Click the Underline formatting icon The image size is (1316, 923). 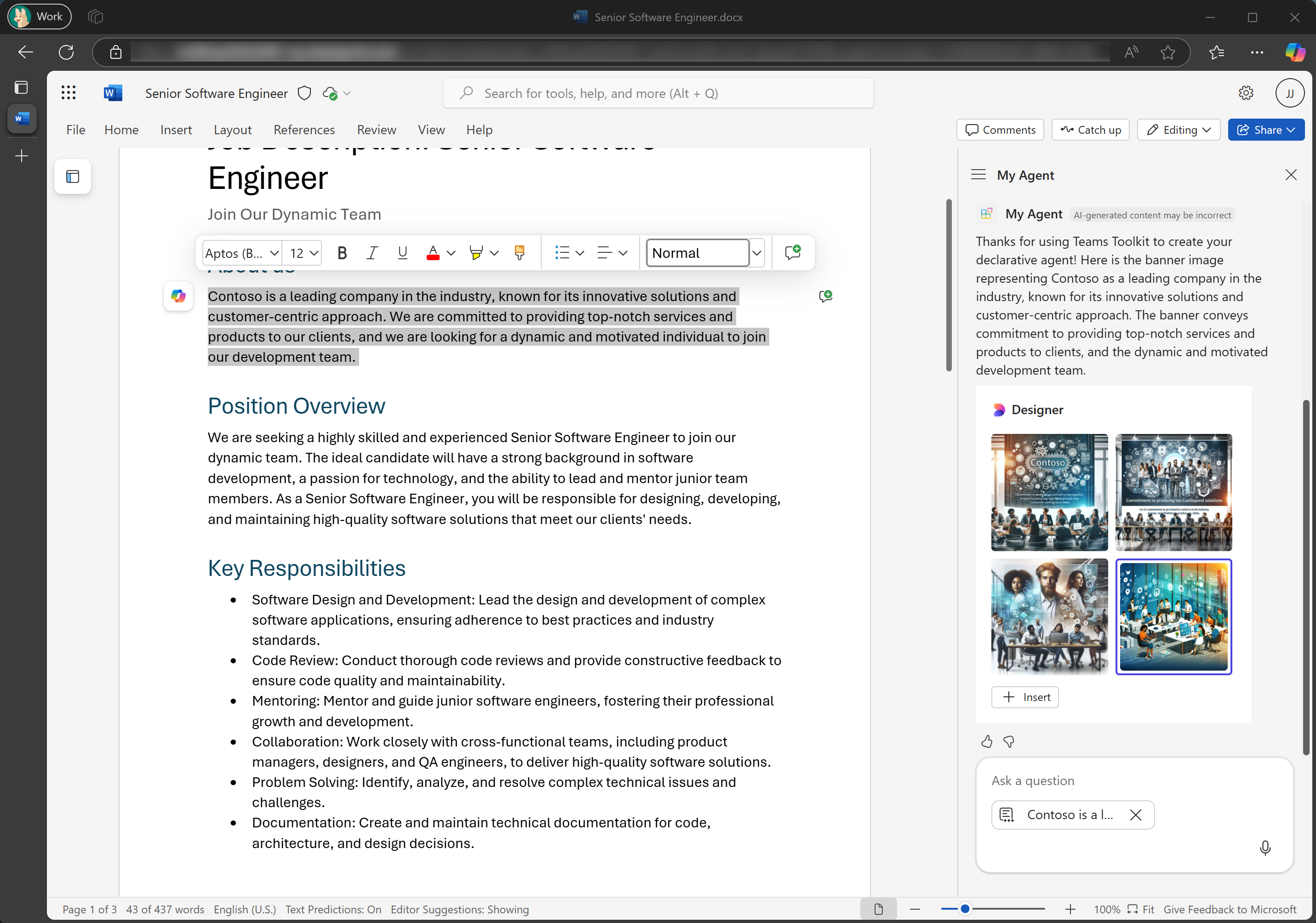click(x=402, y=253)
